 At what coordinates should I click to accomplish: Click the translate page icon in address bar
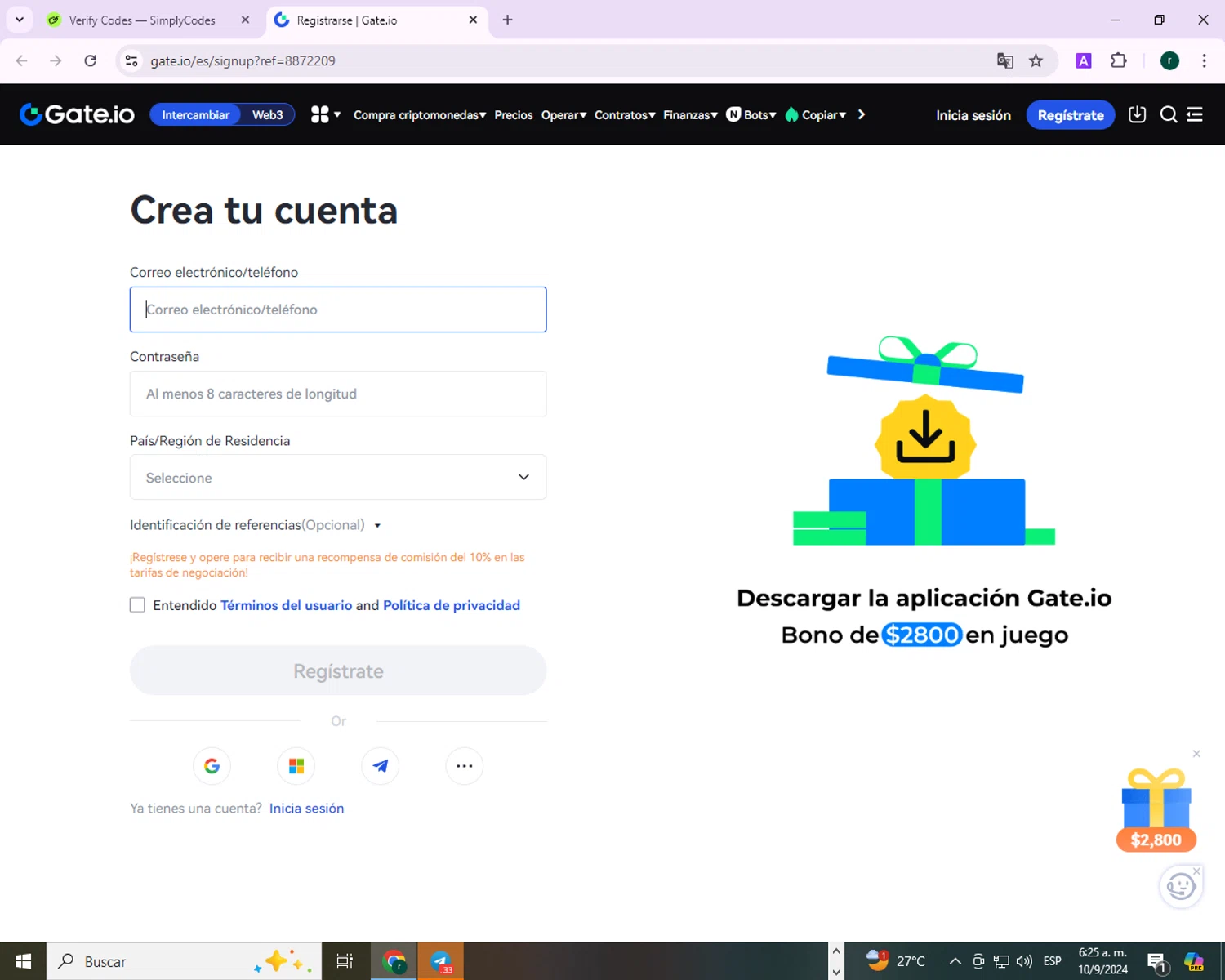click(x=1005, y=61)
